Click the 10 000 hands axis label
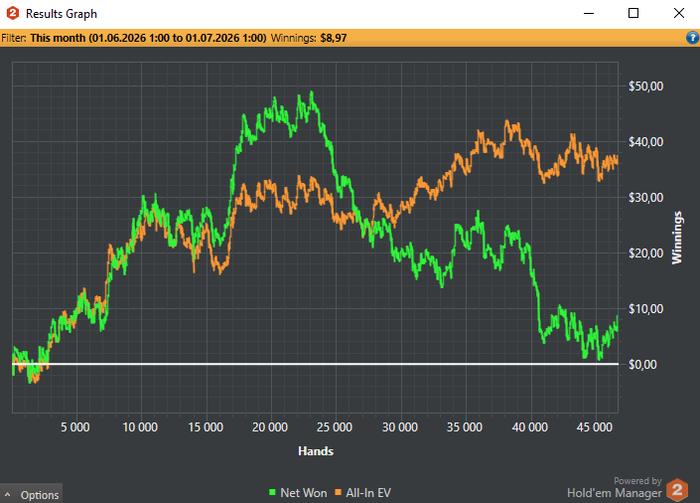The image size is (700, 503). (140, 427)
